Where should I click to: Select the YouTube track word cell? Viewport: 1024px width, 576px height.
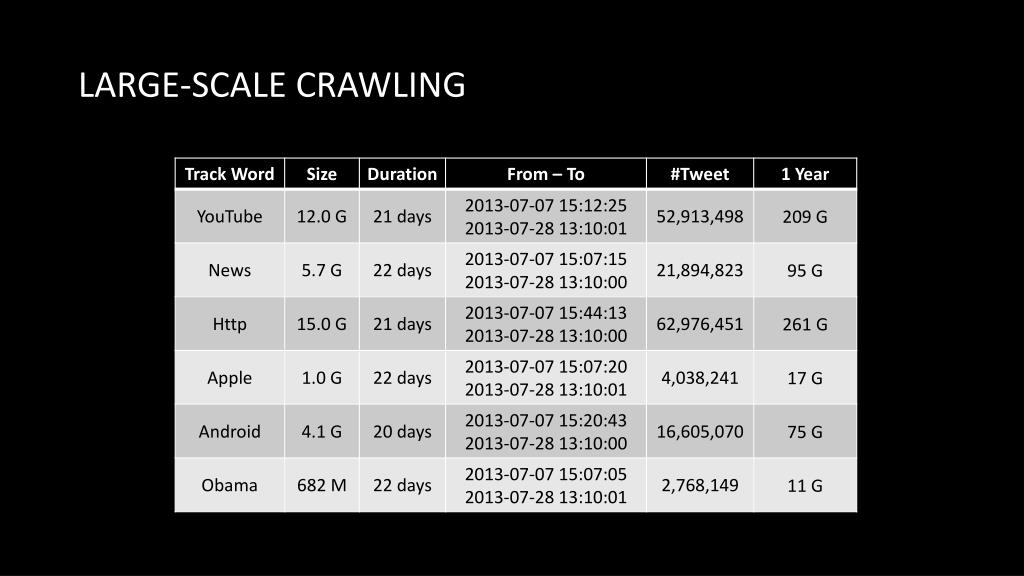[229, 216]
